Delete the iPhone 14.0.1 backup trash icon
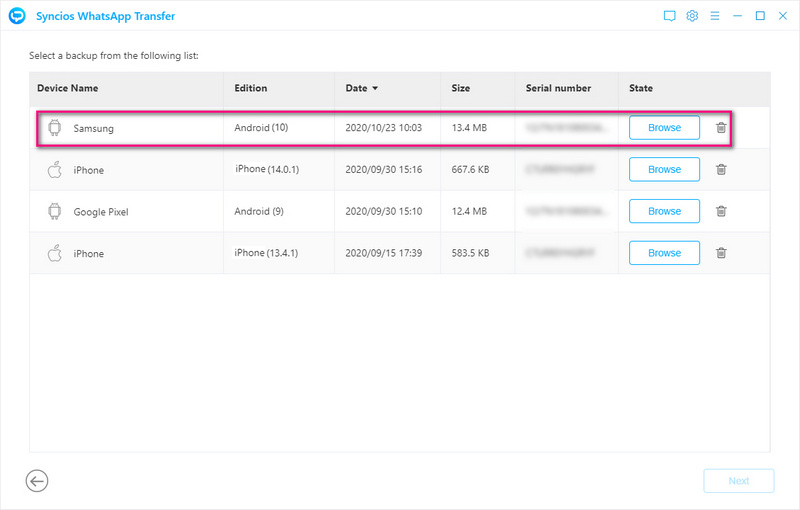Screen dimensions: 800x510 (x=721, y=169)
